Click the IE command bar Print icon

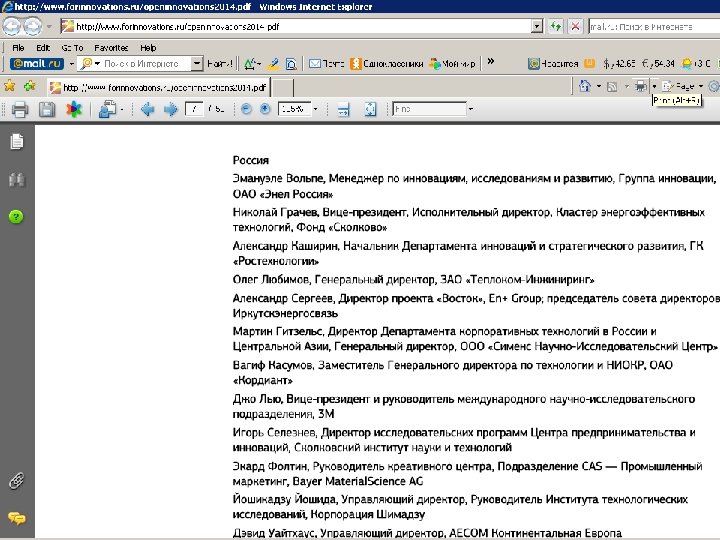(640, 86)
